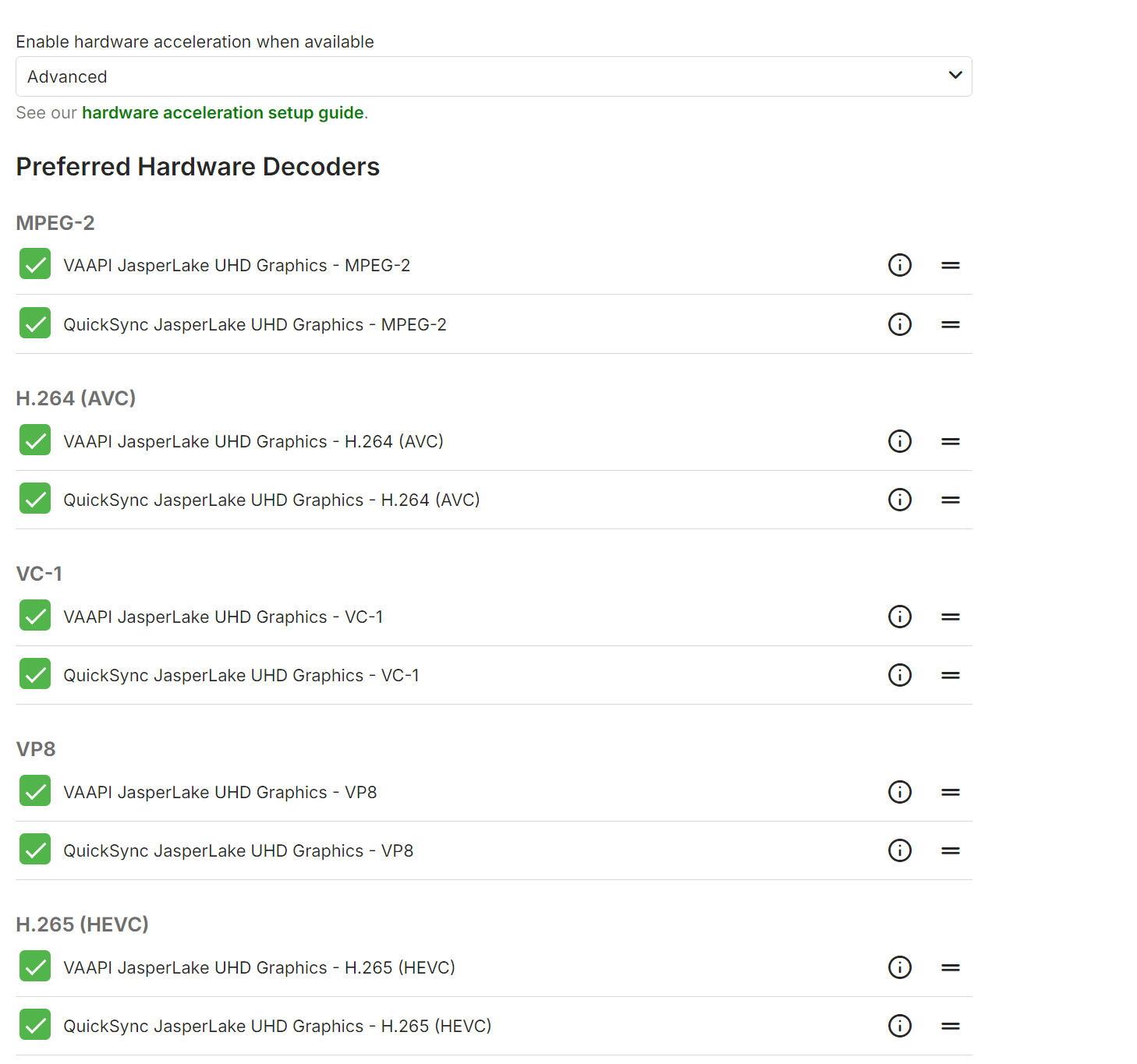The height and width of the screenshot is (1064, 1137).
Task: Uncheck QuickSync H.265 (HEVC) decoder
Action: click(35, 1025)
